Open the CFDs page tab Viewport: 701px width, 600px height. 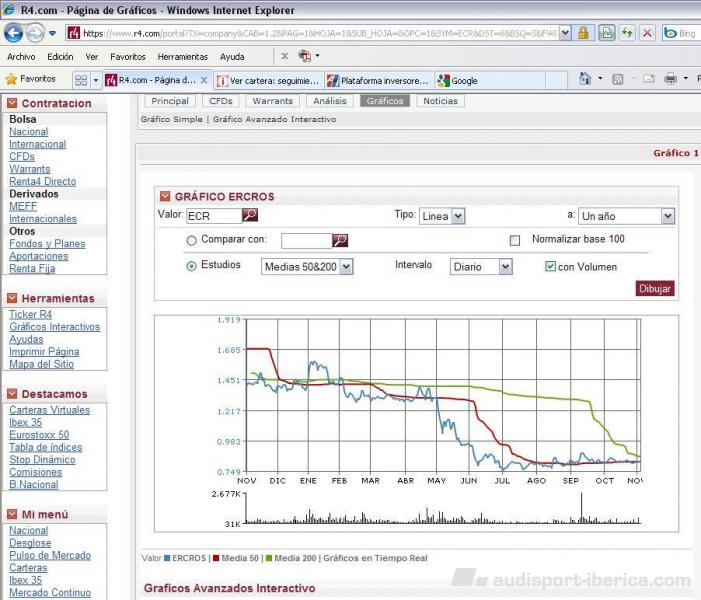click(x=221, y=101)
